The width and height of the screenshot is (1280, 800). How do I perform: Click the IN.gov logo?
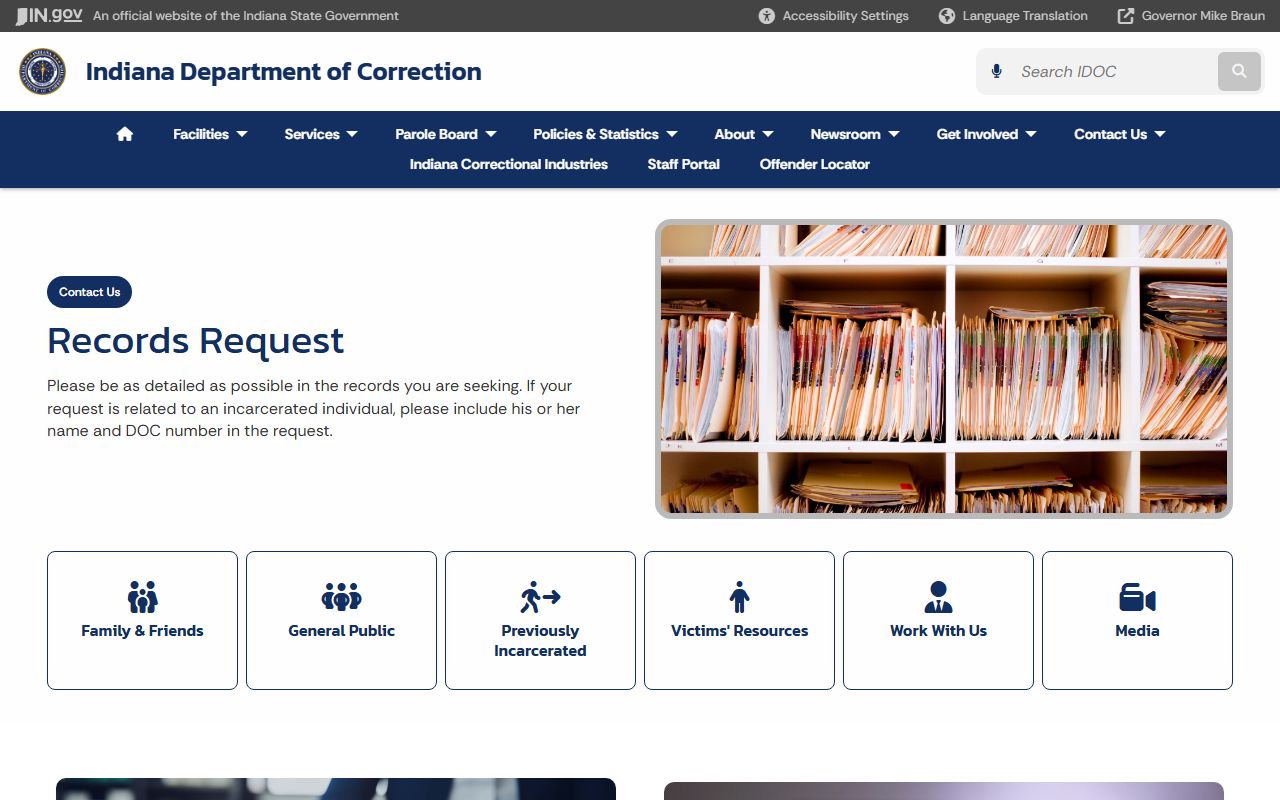click(49, 16)
